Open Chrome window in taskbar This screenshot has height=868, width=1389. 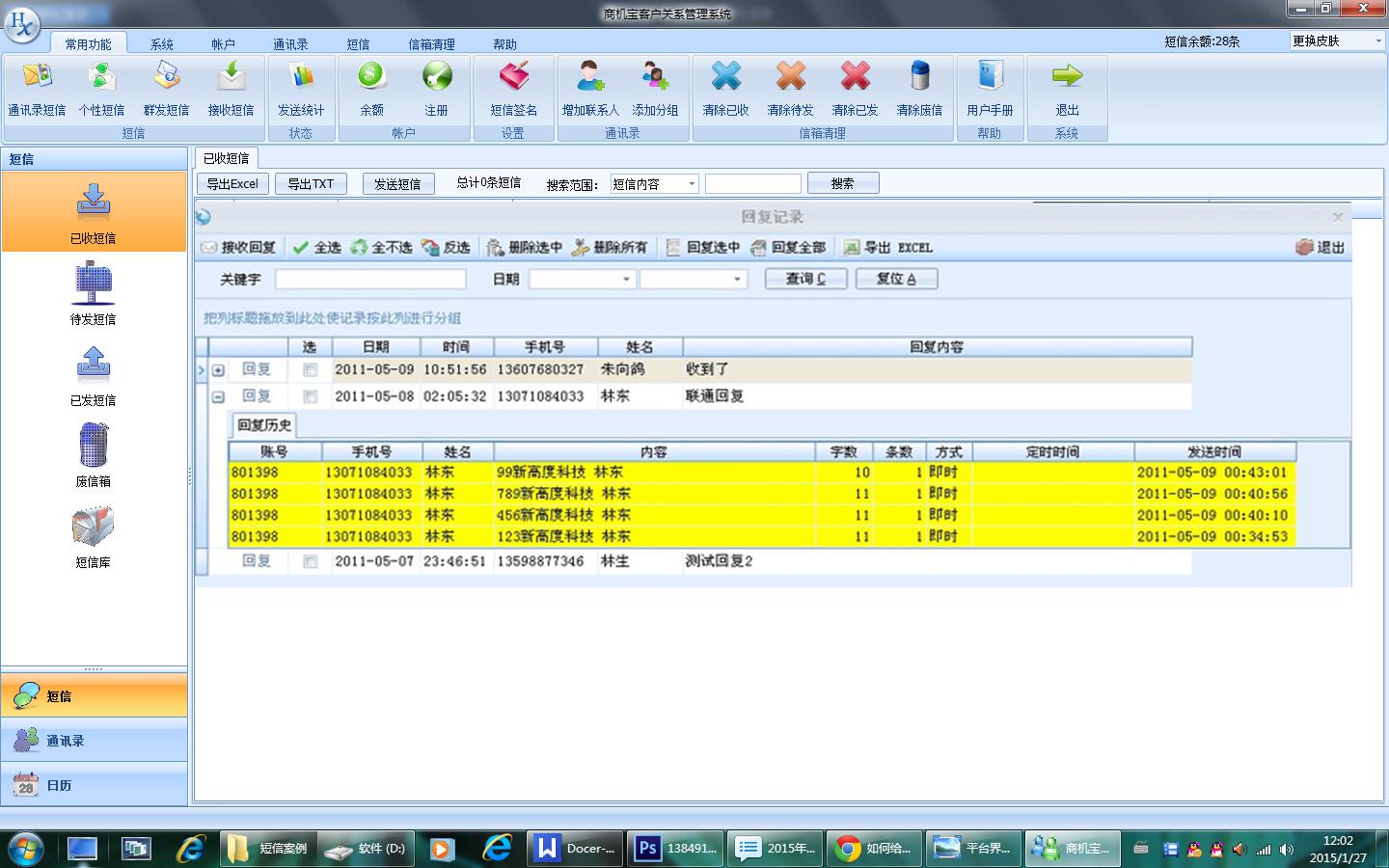[875, 849]
